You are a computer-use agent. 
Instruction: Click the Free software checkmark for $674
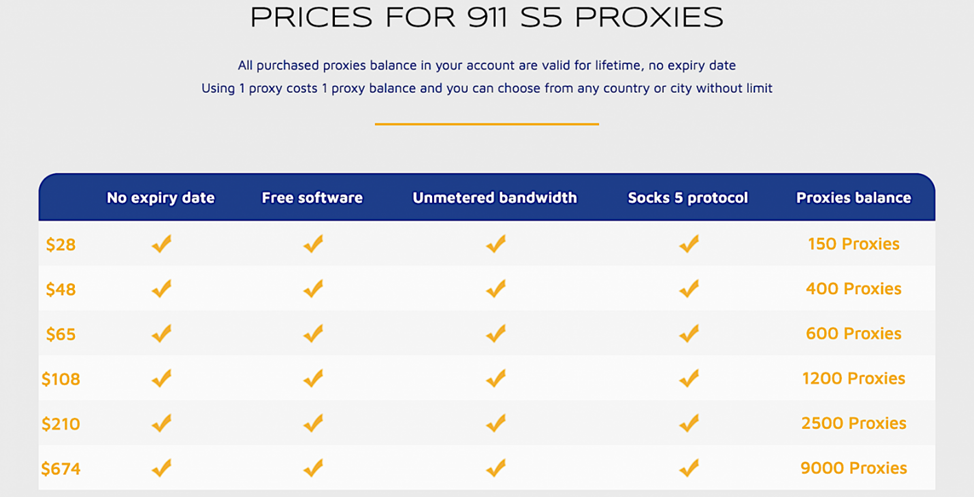point(313,468)
